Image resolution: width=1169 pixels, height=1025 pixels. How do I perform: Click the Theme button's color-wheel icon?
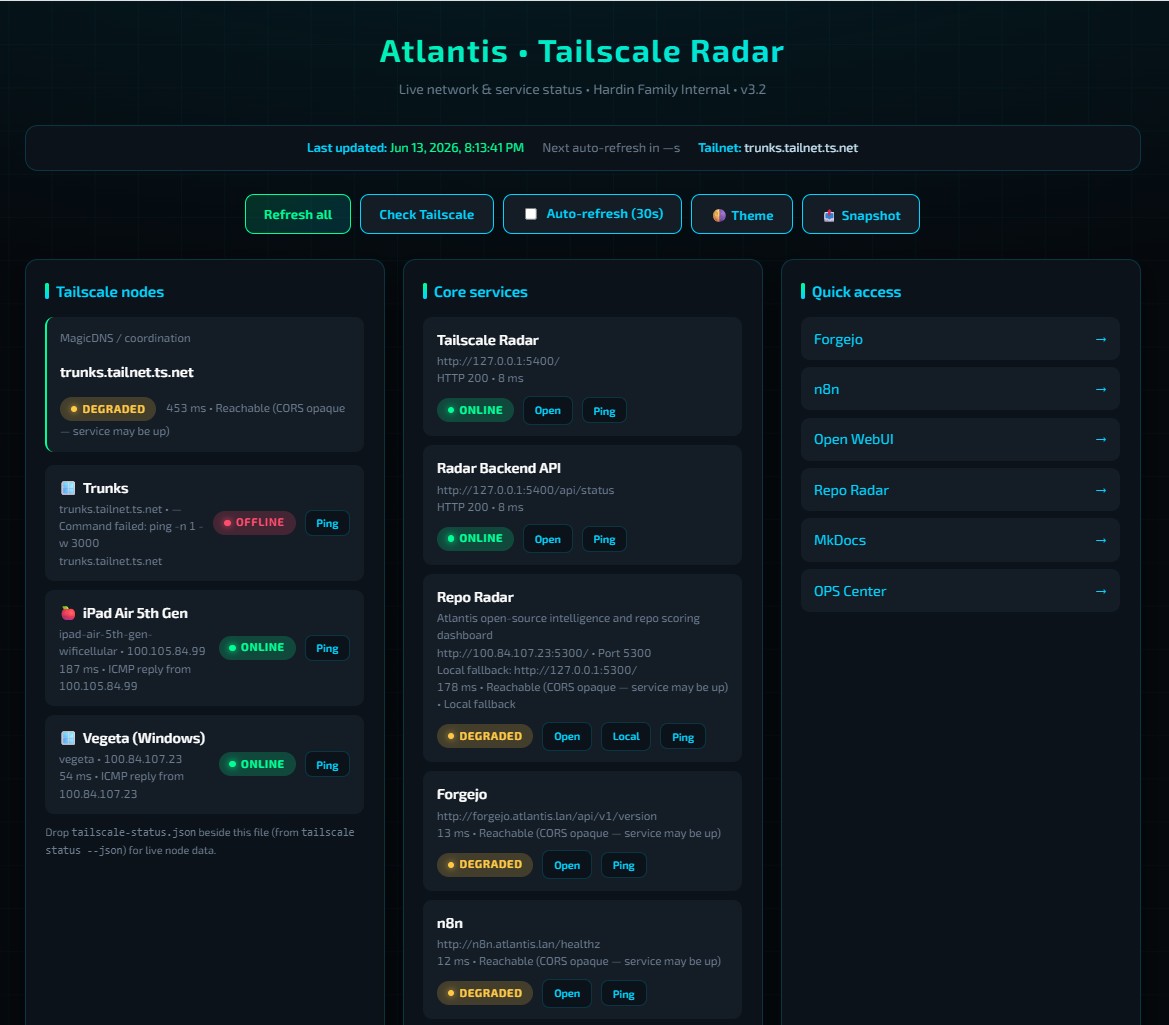point(719,215)
